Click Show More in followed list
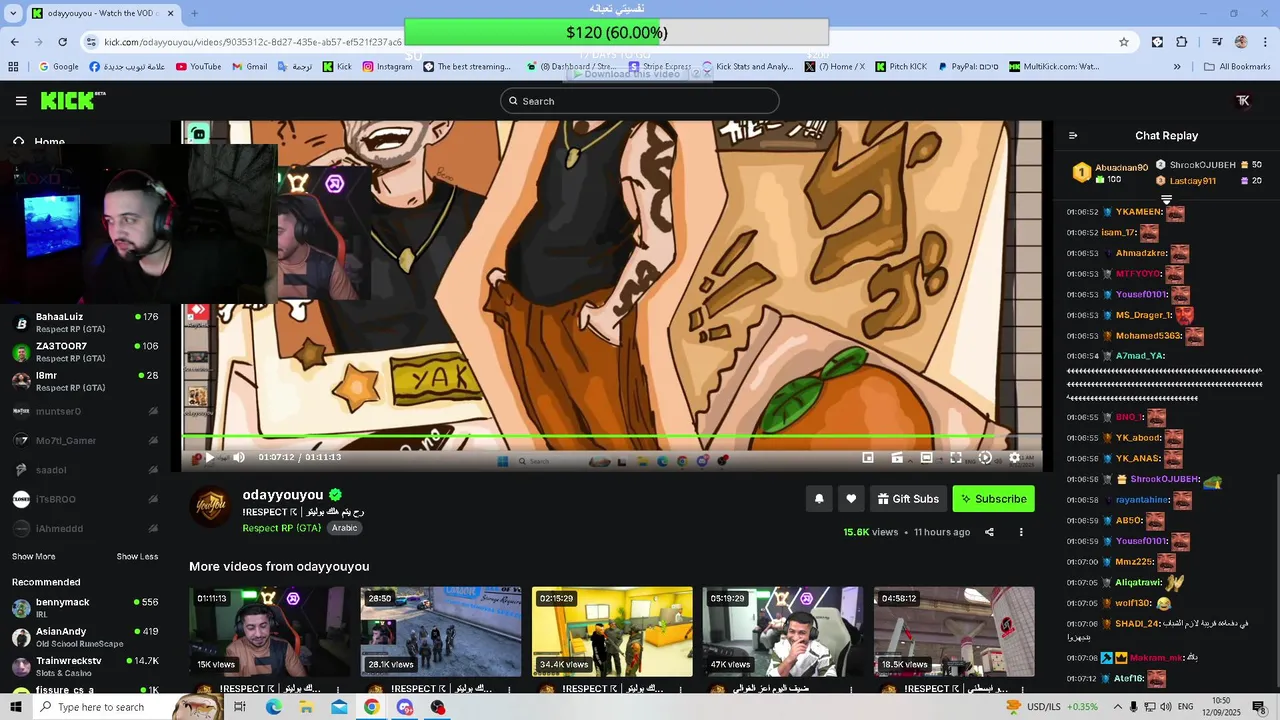 (x=34, y=556)
